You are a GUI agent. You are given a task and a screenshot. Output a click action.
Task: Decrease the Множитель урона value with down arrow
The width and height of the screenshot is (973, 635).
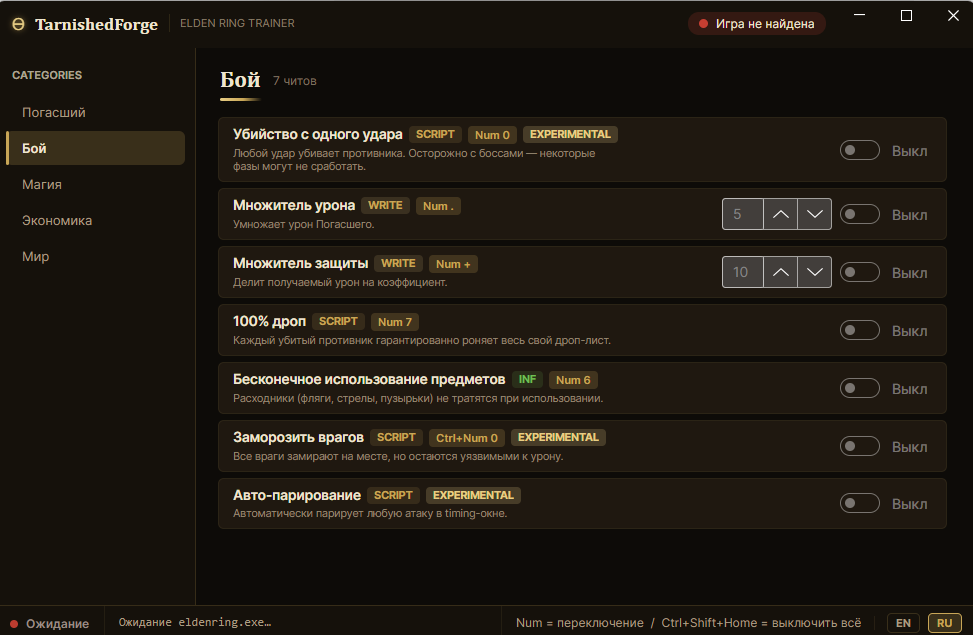pyautogui.click(x=815, y=214)
